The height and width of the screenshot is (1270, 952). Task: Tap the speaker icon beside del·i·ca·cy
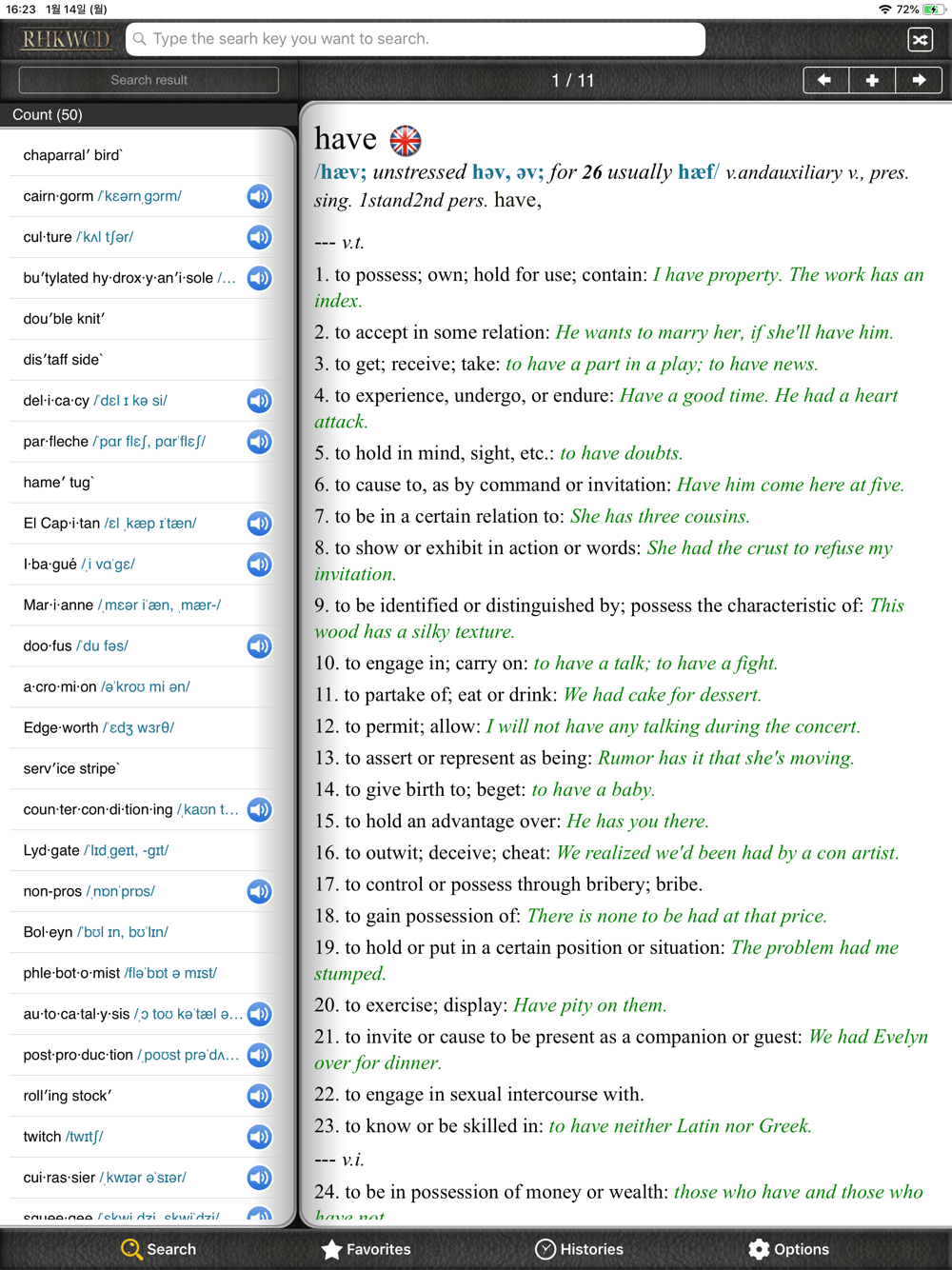click(260, 401)
